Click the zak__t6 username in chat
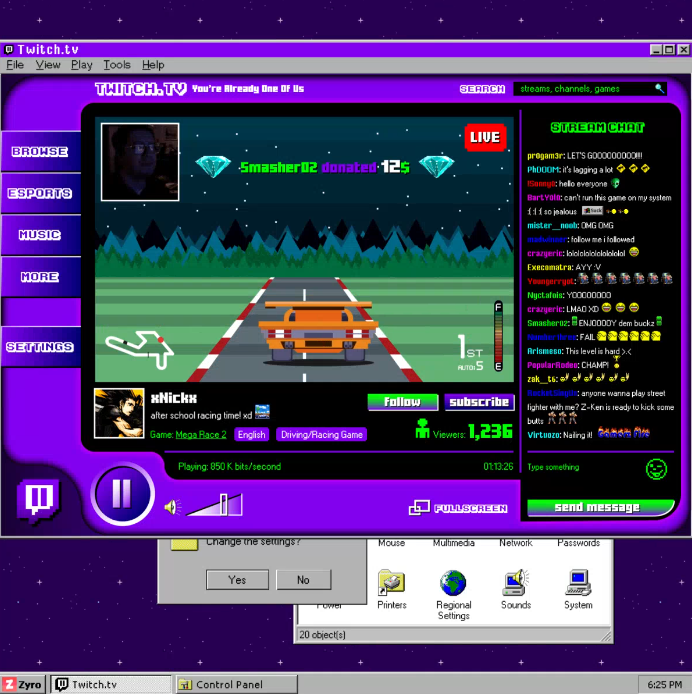 click(542, 379)
